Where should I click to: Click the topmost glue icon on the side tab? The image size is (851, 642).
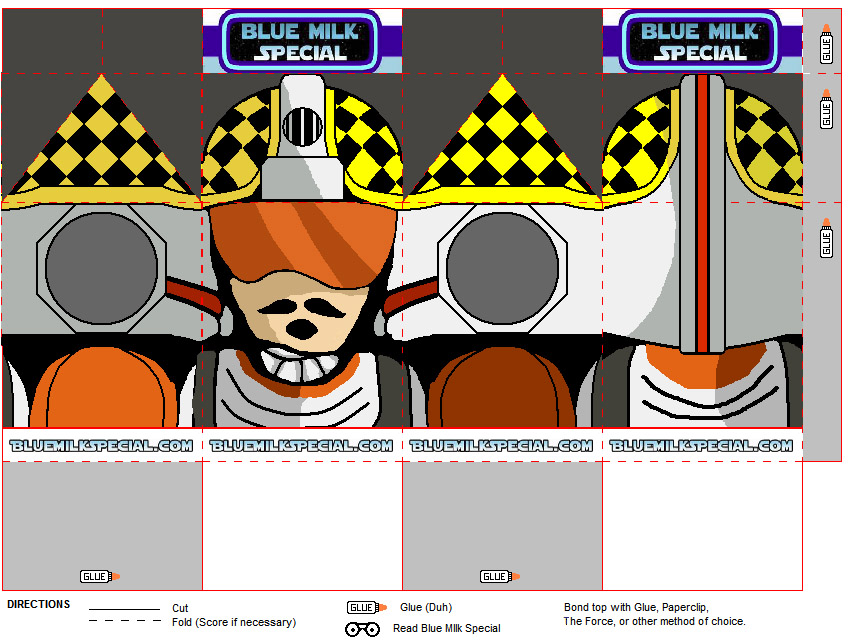[x=826, y=44]
